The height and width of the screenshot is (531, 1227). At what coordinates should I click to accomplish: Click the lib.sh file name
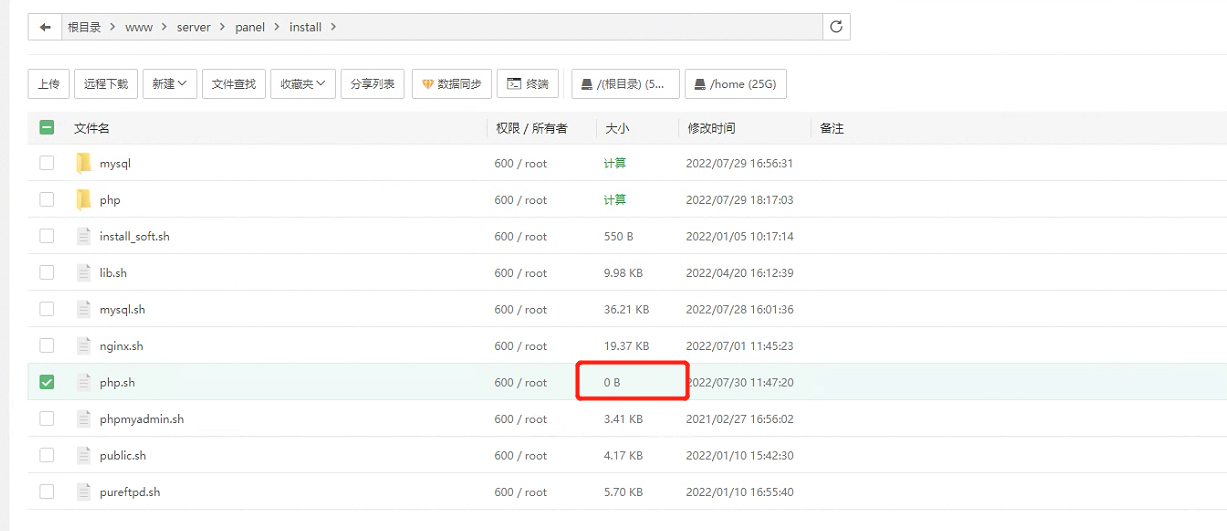tap(113, 273)
